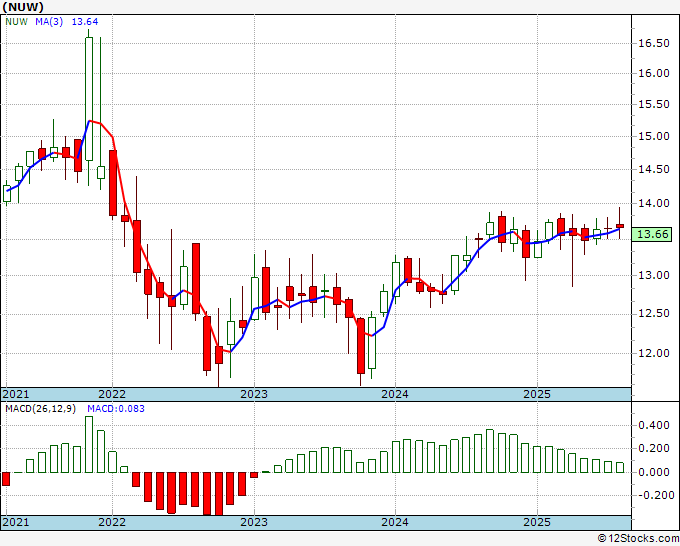Select the NUW legend label
This screenshot has height=546, width=680.
tap(16, 21)
